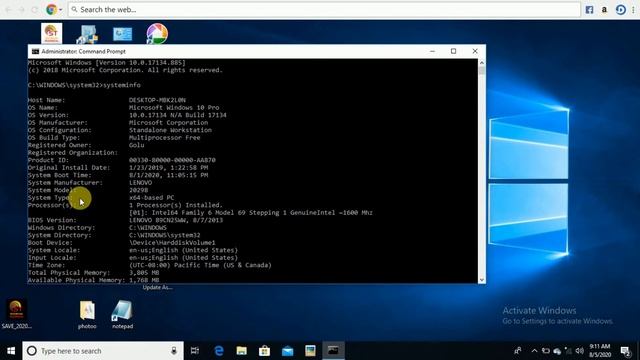Launch Microsoft Edge from the taskbar
Image resolution: width=640 pixels, height=360 pixels.
tap(219, 351)
